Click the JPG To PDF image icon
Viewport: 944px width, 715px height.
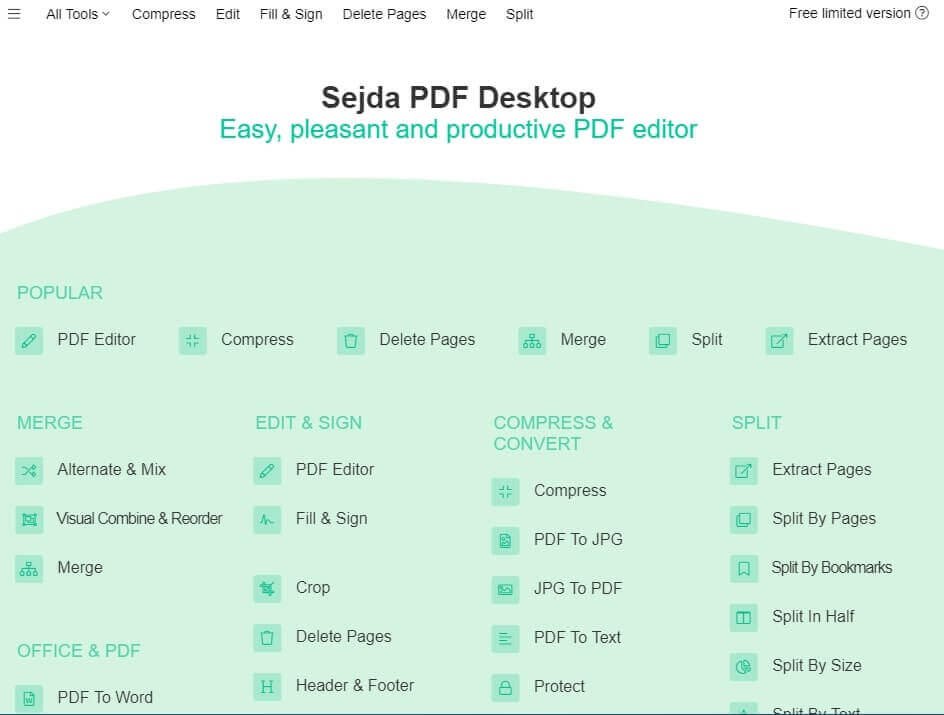(506, 590)
